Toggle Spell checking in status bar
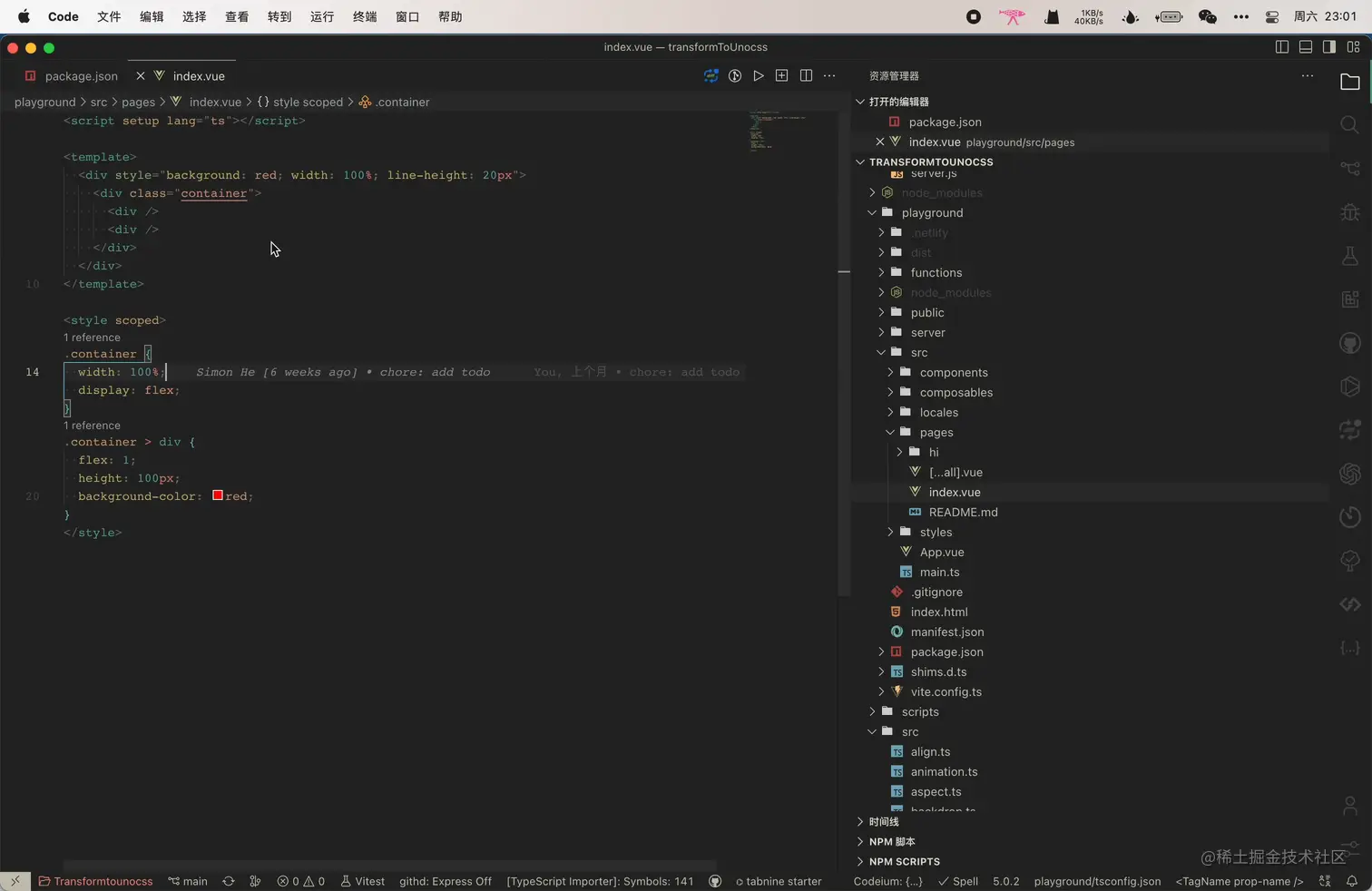Viewport: 1372px width, 891px height. click(x=957, y=881)
